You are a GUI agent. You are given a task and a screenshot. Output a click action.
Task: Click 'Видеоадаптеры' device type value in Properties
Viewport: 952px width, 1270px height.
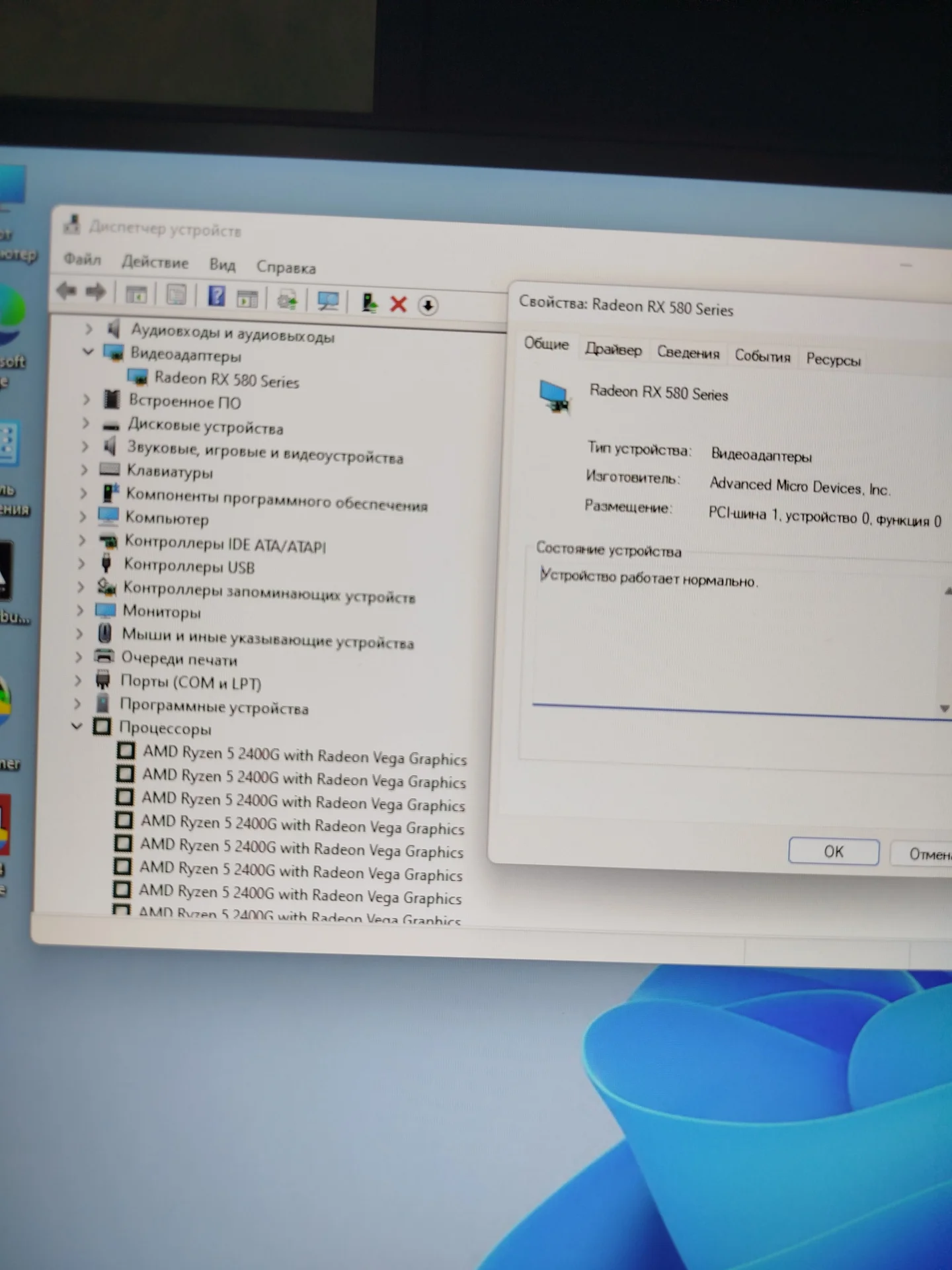coord(761,455)
